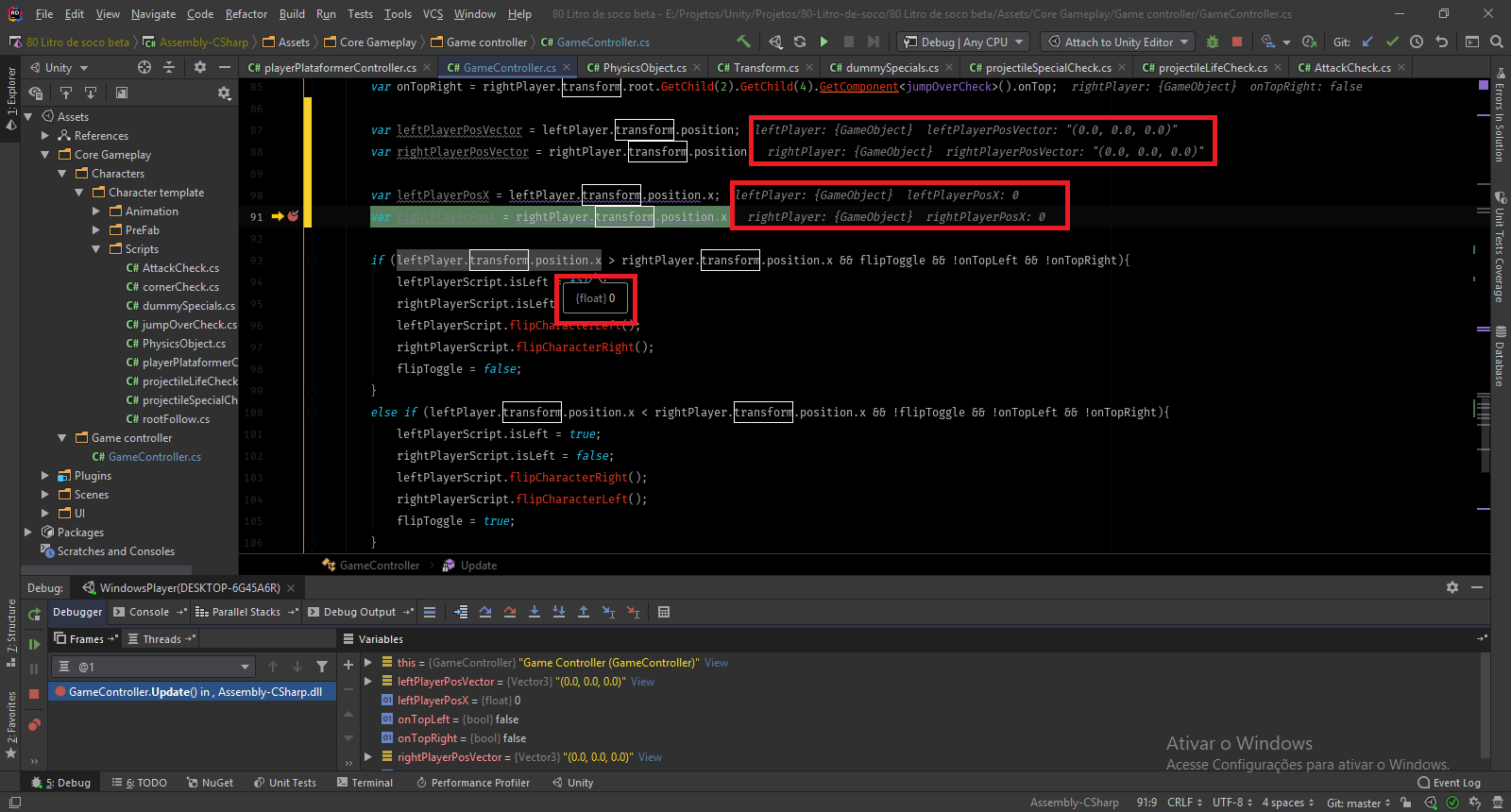Image resolution: width=1511 pixels, height=812 pixels.
Task: Open the Refactor menu
Action: 246,13
